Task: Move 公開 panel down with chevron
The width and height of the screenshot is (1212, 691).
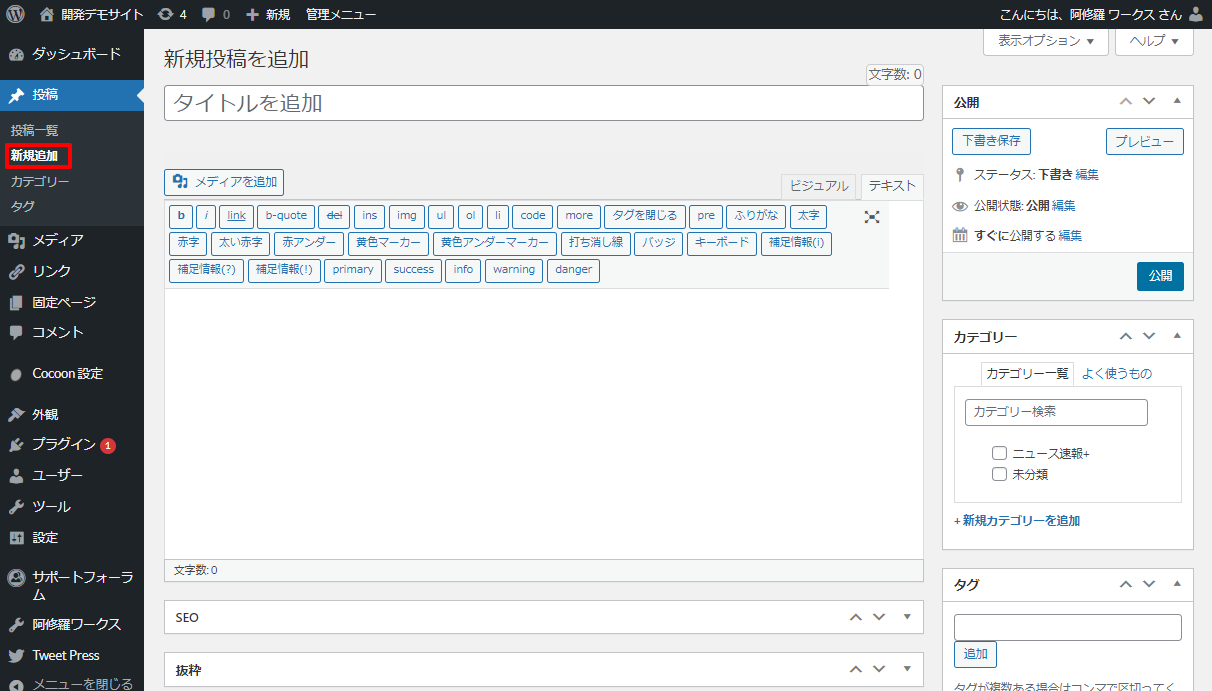Action: pyautogui.click(x=1149, y=101)
